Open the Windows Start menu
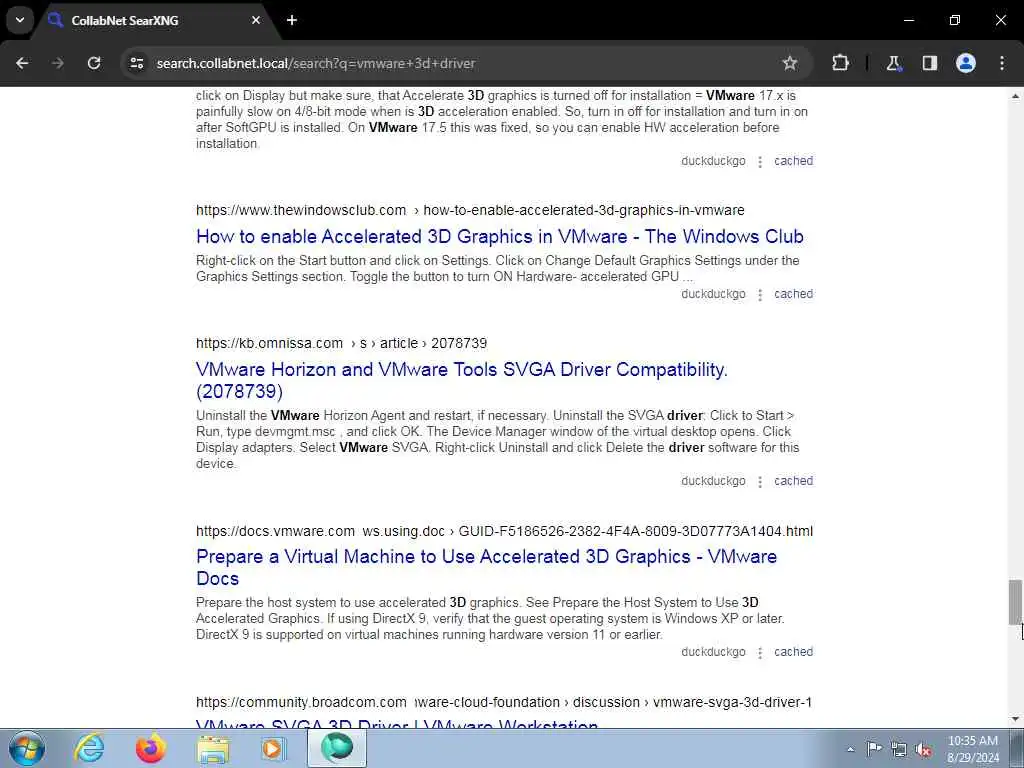The height and width of the screenshot is (768, 1024). (27, 748)
